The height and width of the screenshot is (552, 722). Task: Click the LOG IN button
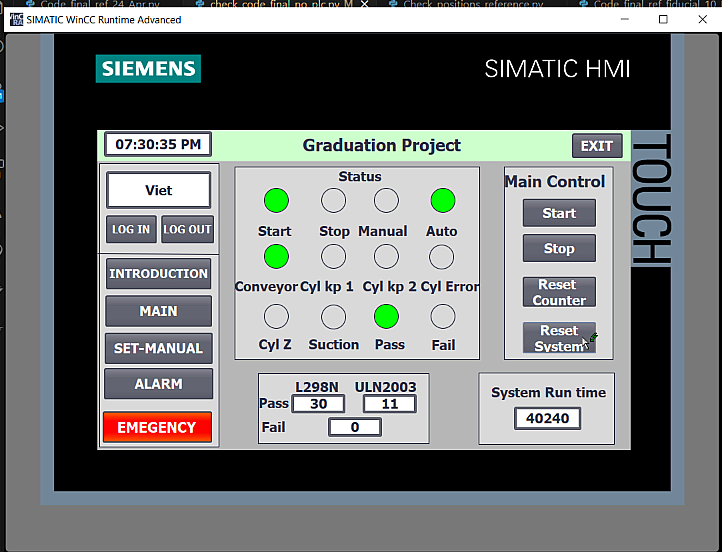click(131, 229)
